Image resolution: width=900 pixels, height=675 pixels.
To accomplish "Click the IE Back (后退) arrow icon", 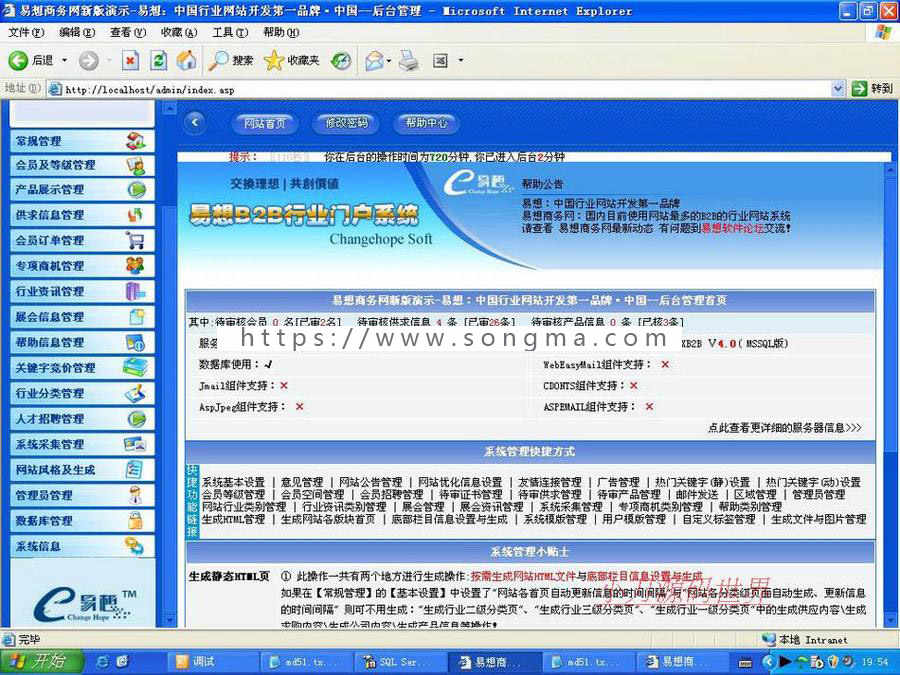I will coord(18,60).
